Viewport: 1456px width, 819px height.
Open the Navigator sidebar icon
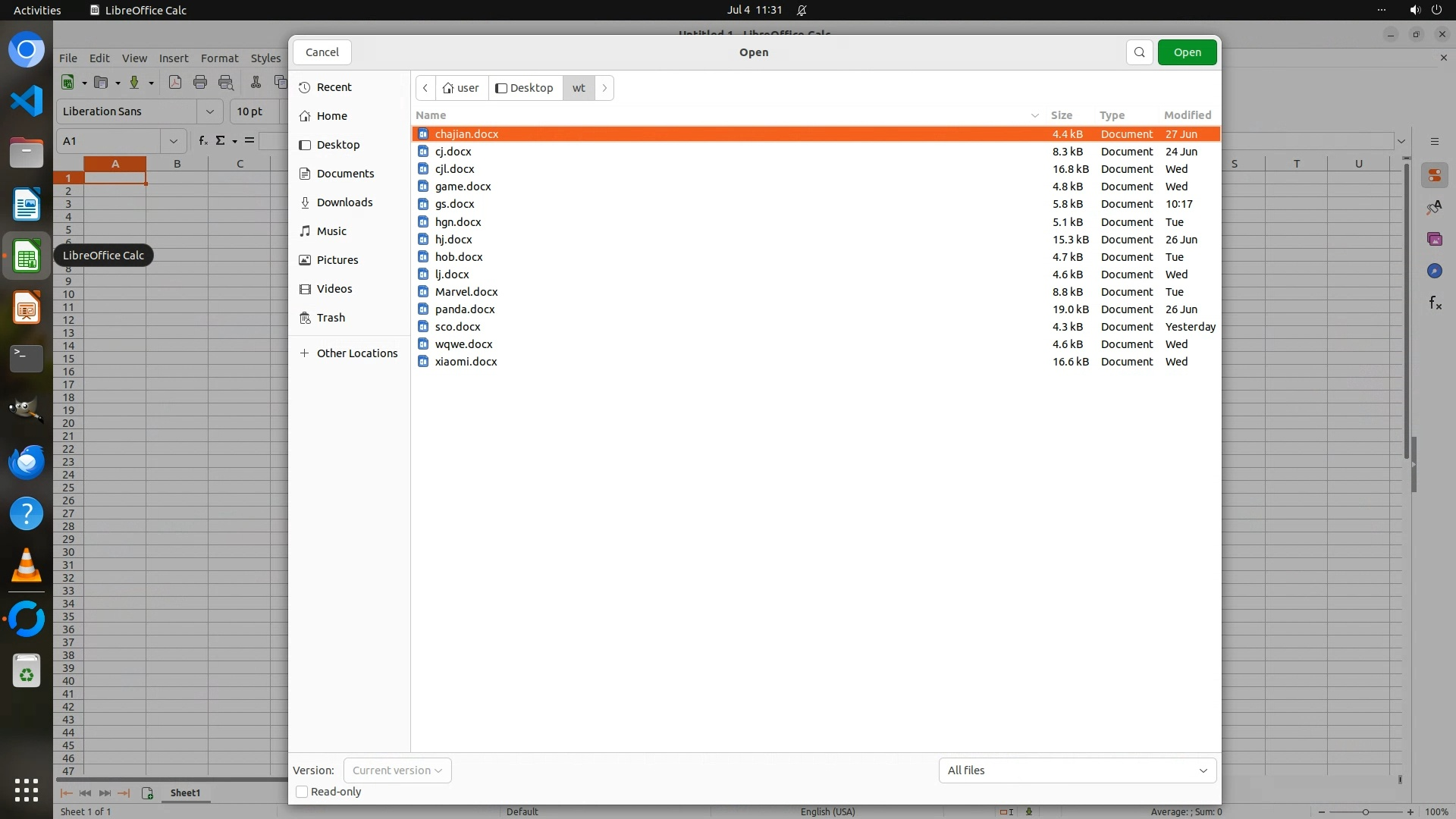(x=1434, y=271)
